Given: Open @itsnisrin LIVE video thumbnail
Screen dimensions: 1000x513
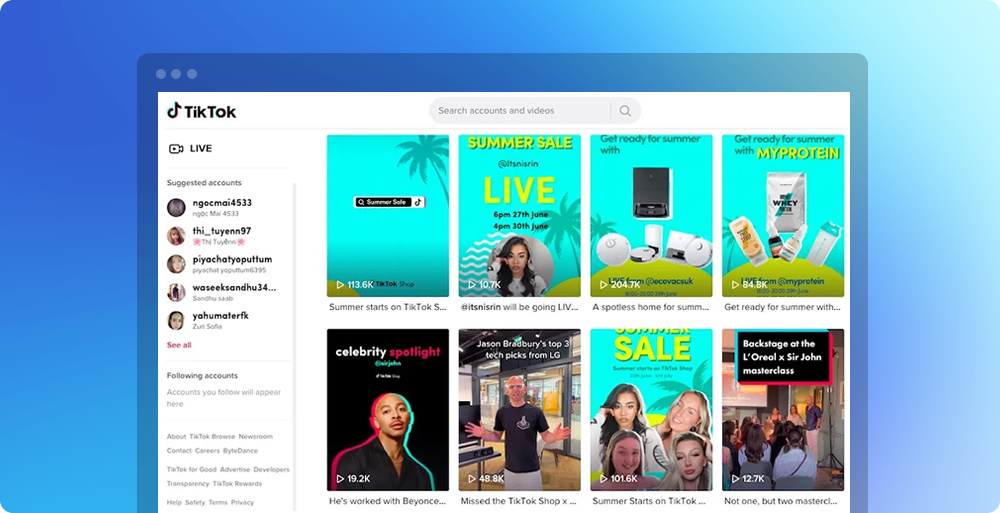Looking at the screenshot, I should pos(520,216).
